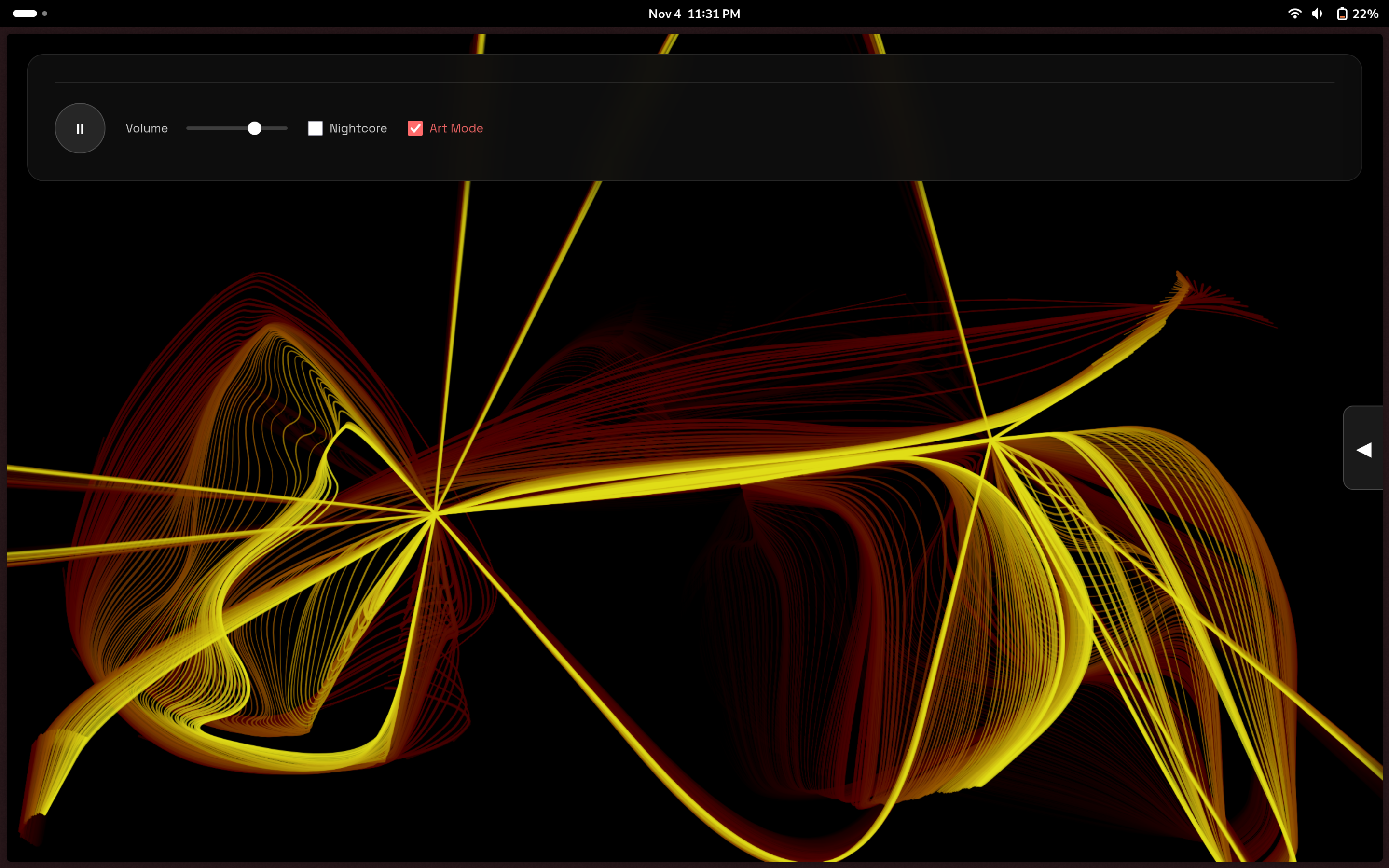Enable the Nightcore checkbox
This screenshot has width=1389, height=868.
pos(315,128)
